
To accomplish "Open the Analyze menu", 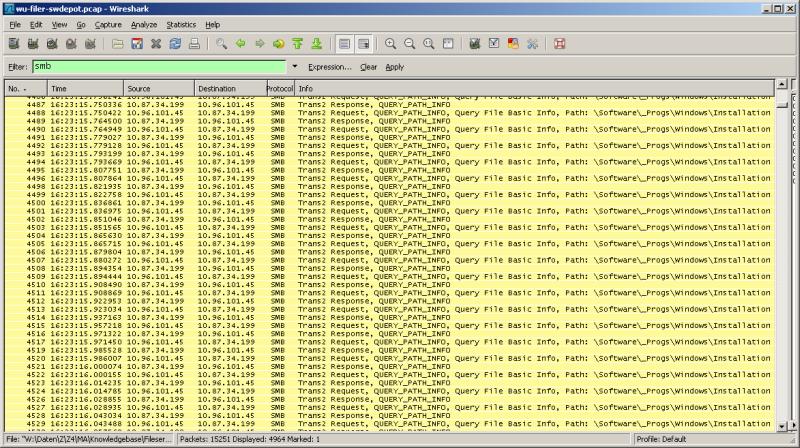I will click(144, 24).
